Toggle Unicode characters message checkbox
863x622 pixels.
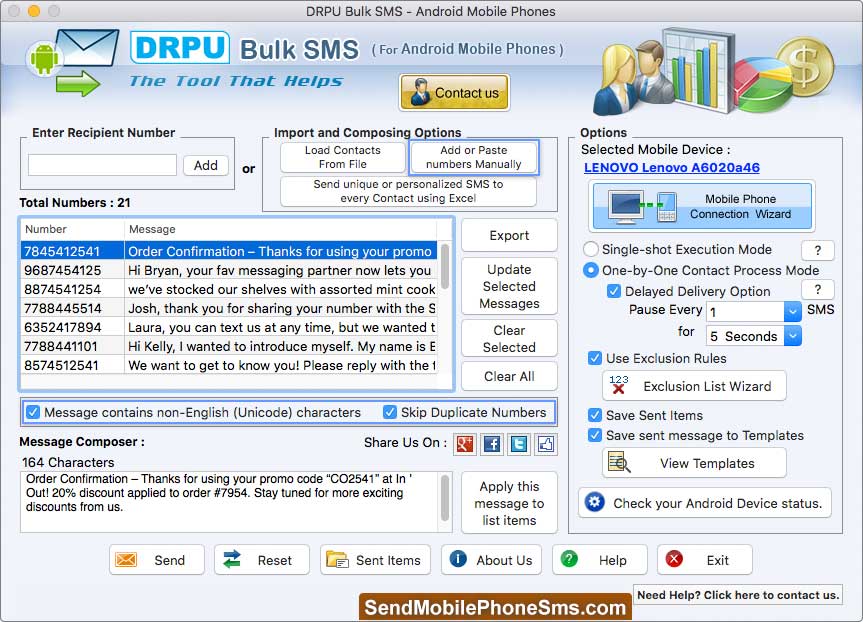[x=33, y=412]
